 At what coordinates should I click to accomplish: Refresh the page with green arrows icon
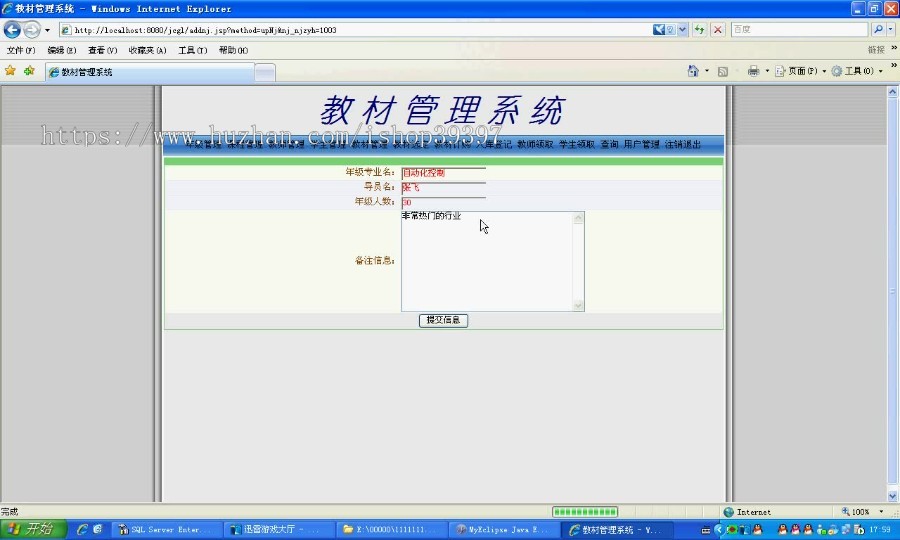[699, 29]
